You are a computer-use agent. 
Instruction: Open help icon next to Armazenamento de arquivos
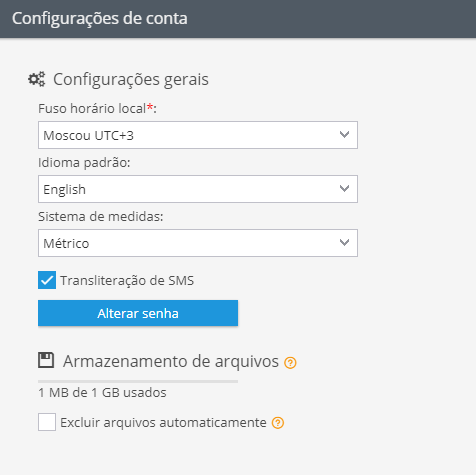tap(290, 363)
